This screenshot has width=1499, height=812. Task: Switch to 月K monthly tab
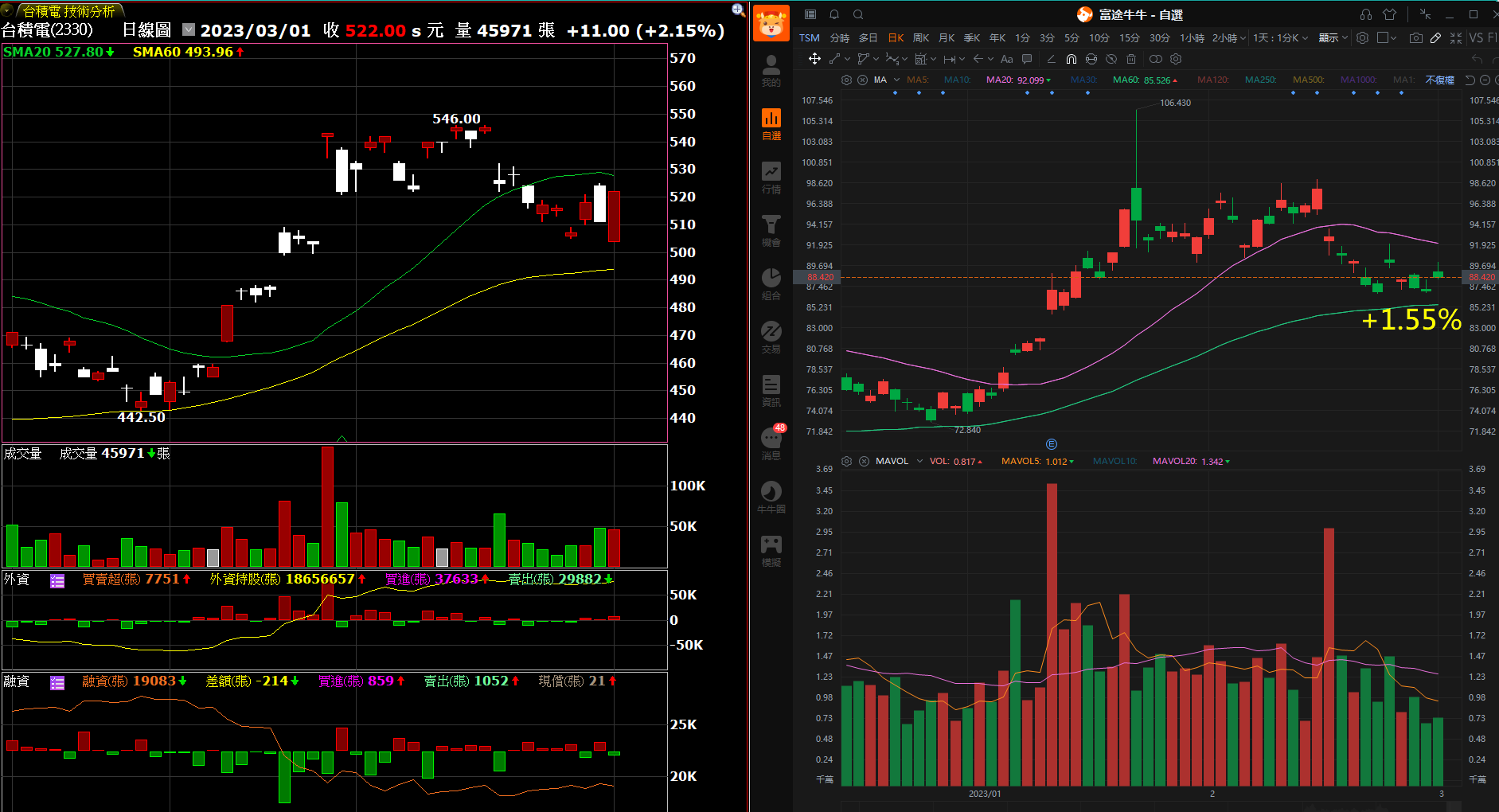[947, 37]
